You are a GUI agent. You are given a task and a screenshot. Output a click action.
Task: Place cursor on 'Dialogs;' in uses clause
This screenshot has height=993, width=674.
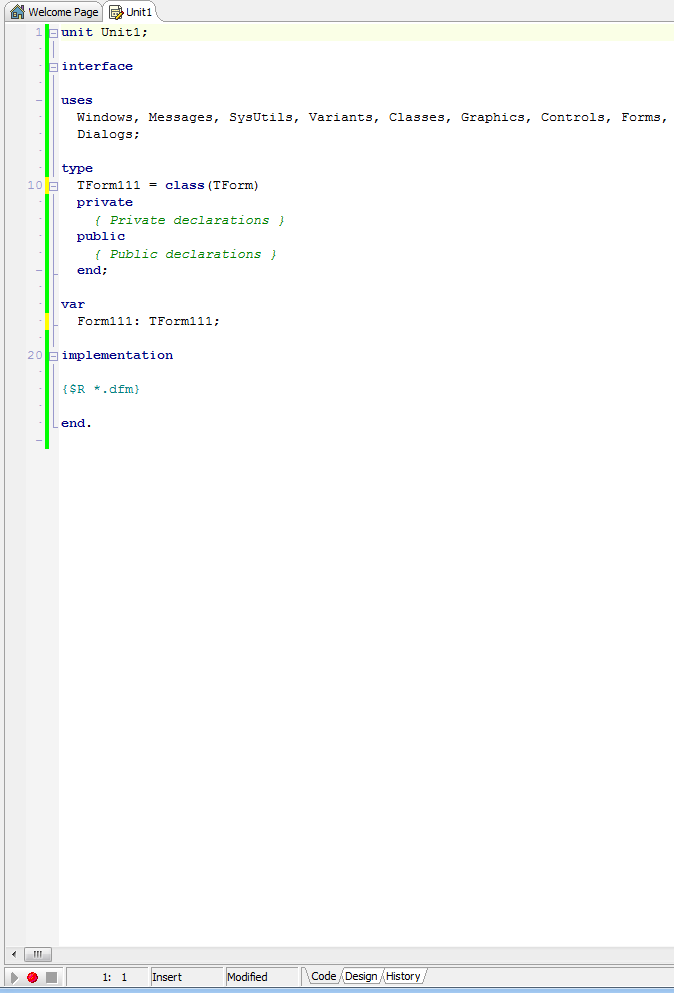click(108, 134)
